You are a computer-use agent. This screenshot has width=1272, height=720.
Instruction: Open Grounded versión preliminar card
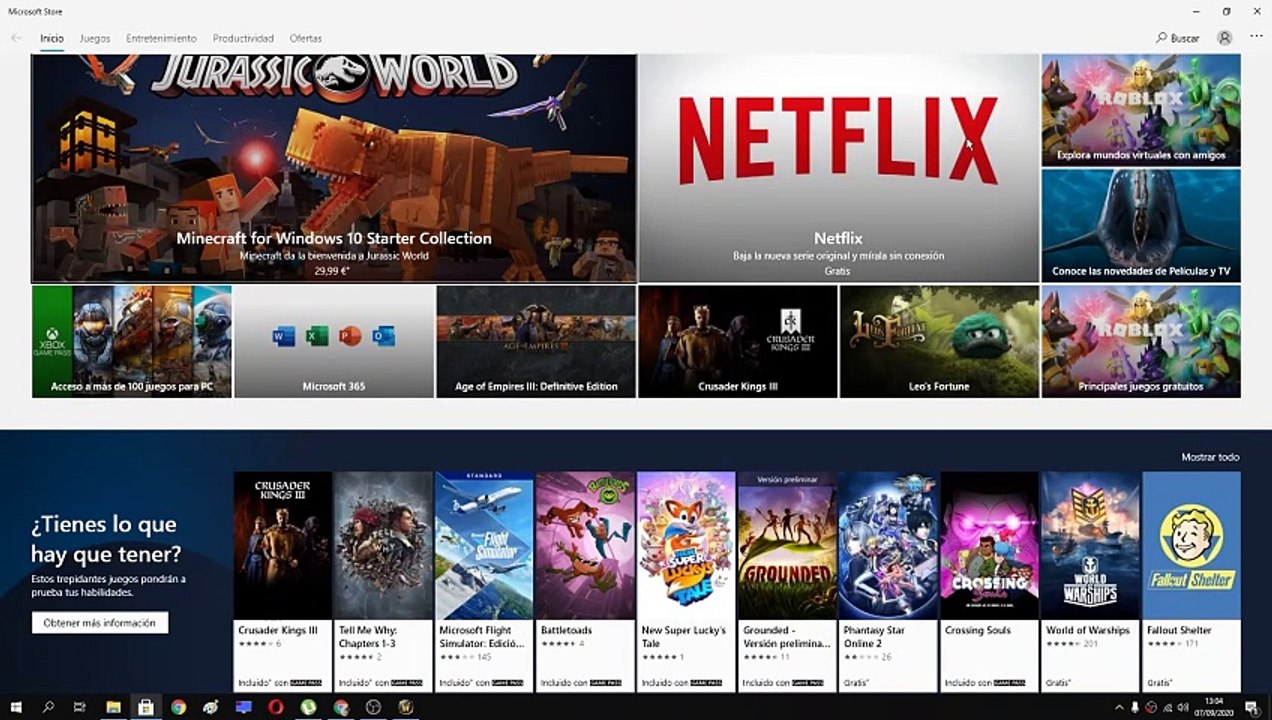(787, 581)
